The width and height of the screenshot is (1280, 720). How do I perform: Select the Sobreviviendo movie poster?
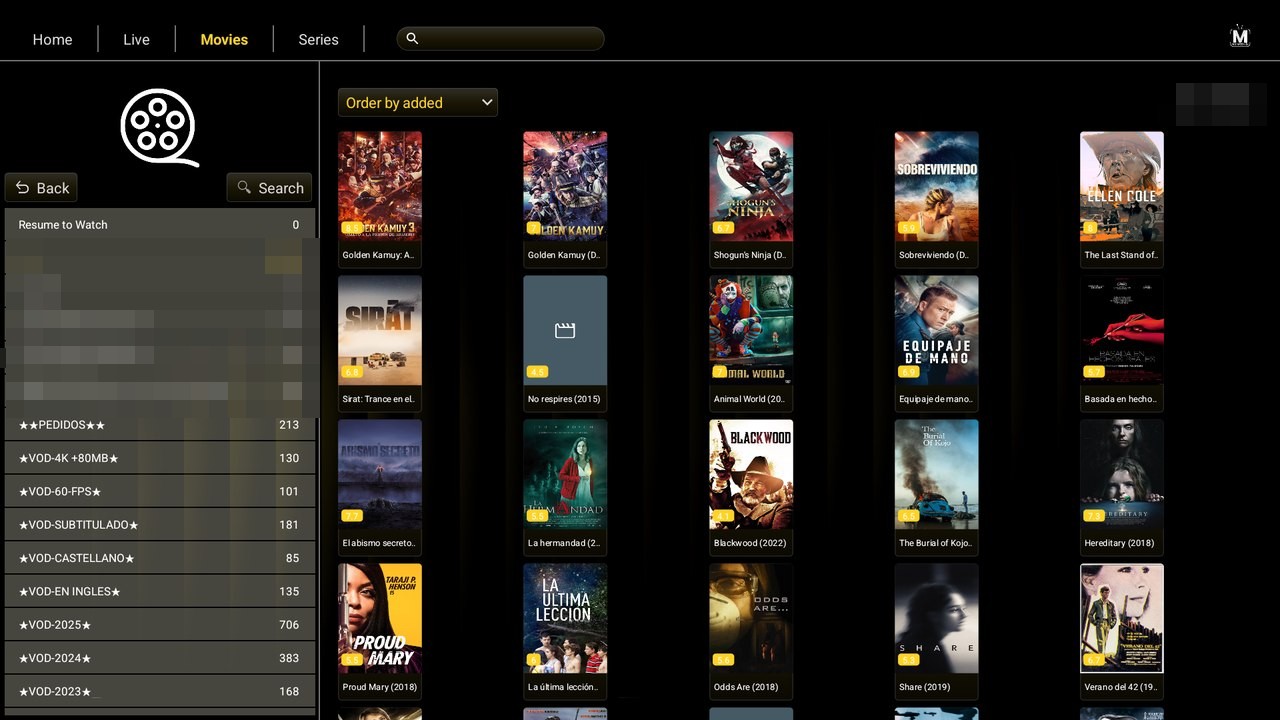(x=936, y=186)
